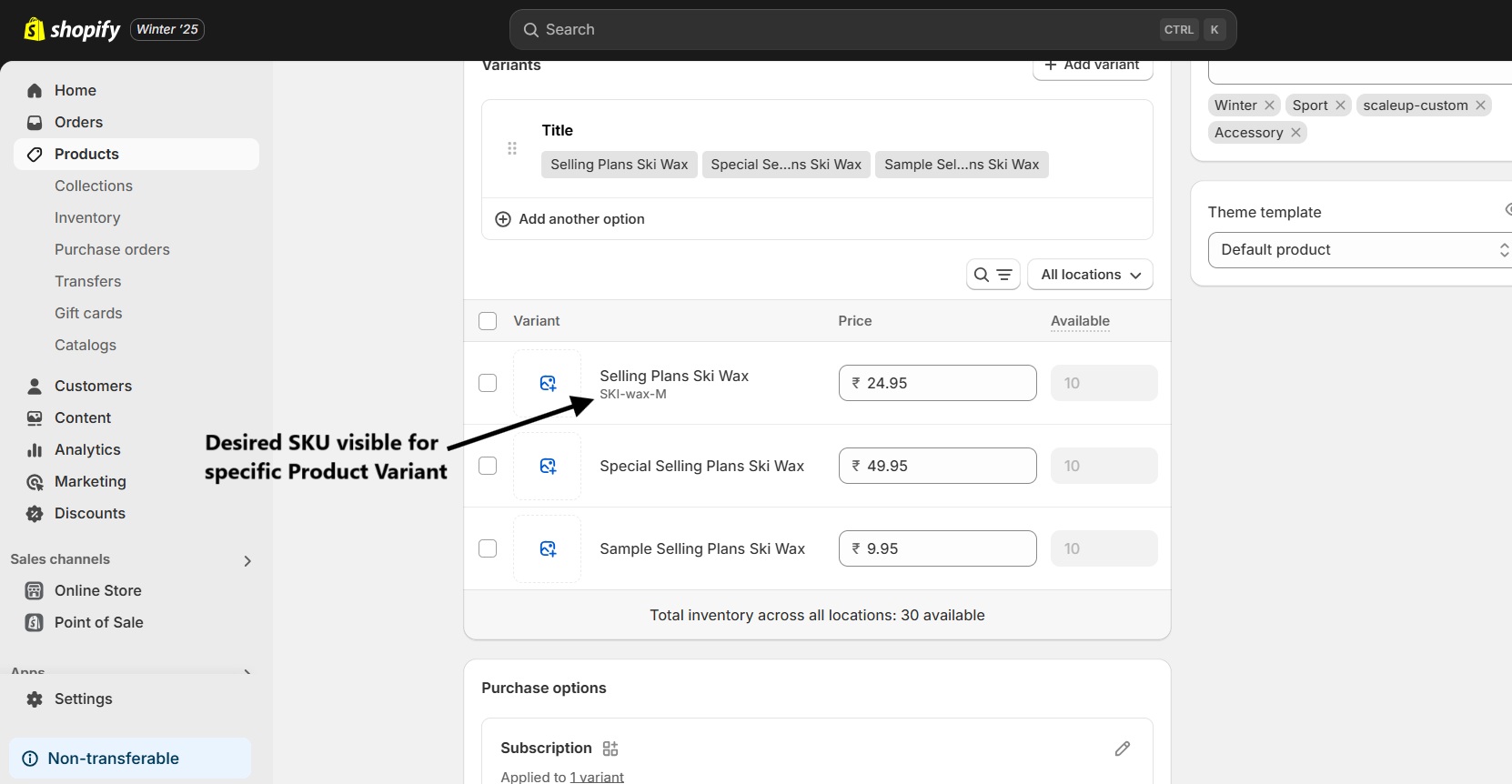
Task: Click the Non-transferable info icon
Action: [x=30, y=759]
